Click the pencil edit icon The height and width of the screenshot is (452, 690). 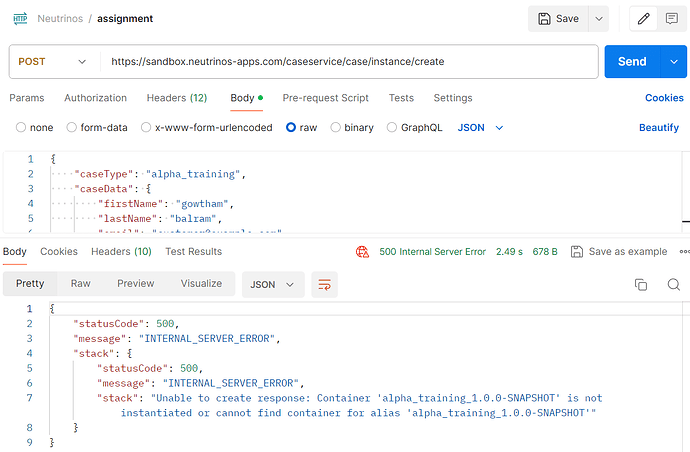pyautogui.click(x=645, y=18)
